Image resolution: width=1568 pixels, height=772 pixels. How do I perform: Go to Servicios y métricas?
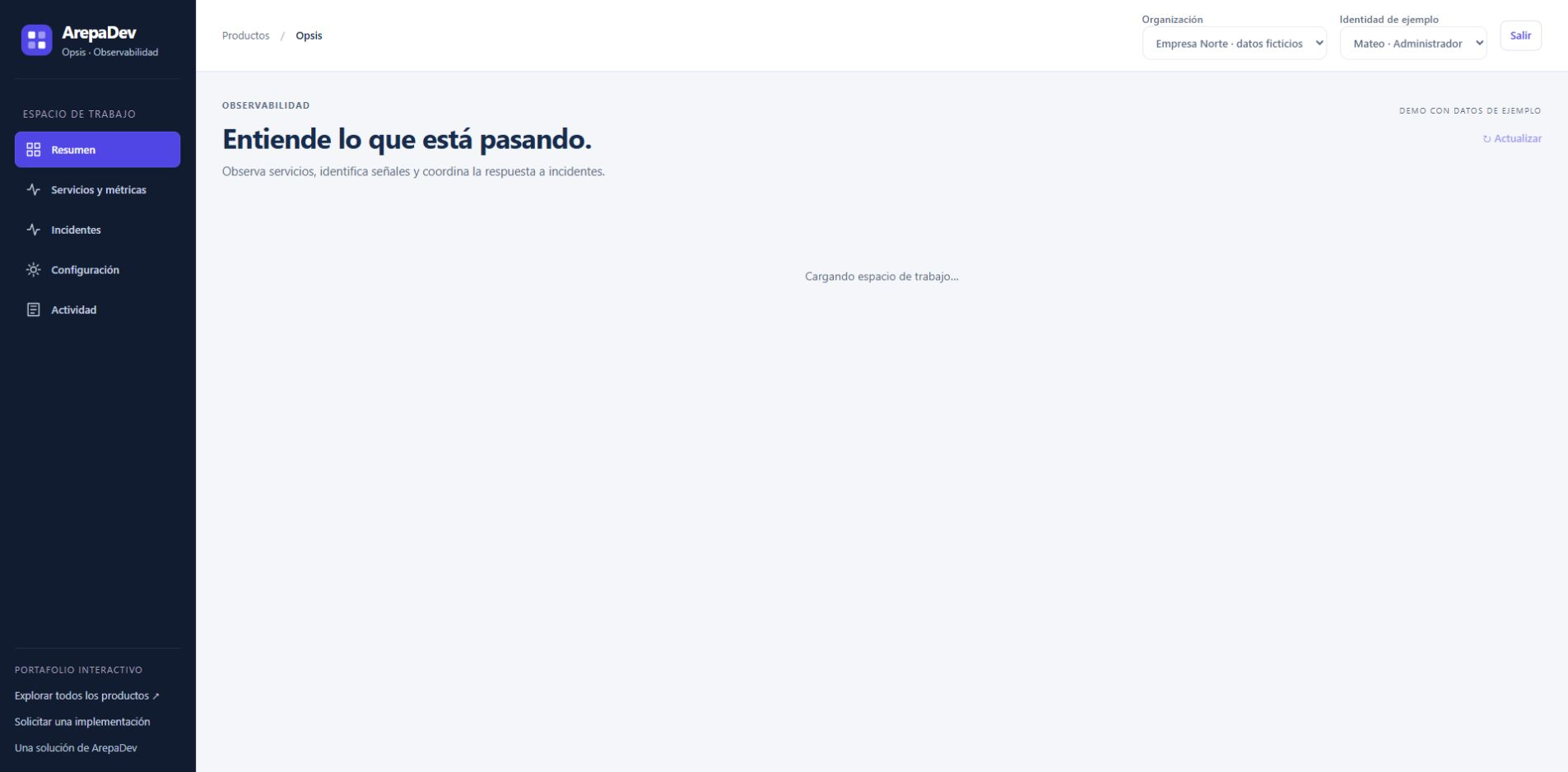click(97, 189)
